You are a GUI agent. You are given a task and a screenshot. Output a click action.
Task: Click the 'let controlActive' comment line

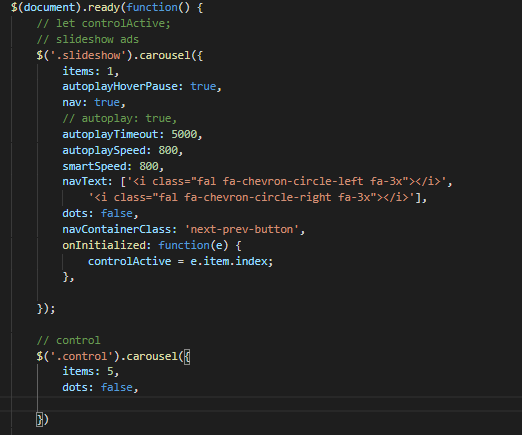(103, 23)
